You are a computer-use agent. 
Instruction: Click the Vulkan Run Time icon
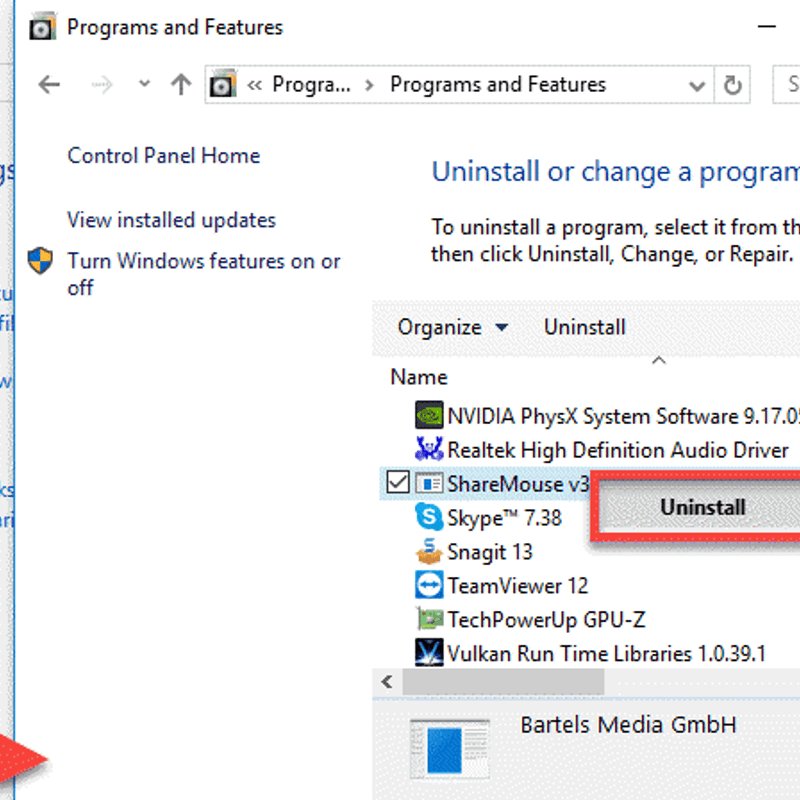(429, 653)
